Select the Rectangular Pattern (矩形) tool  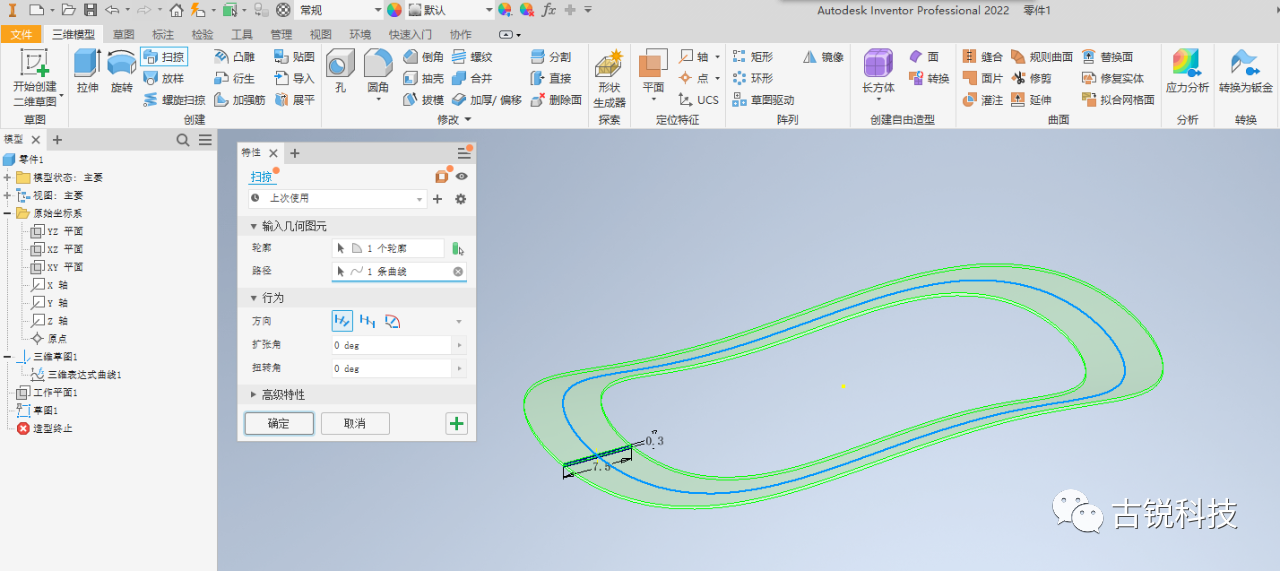753,57
